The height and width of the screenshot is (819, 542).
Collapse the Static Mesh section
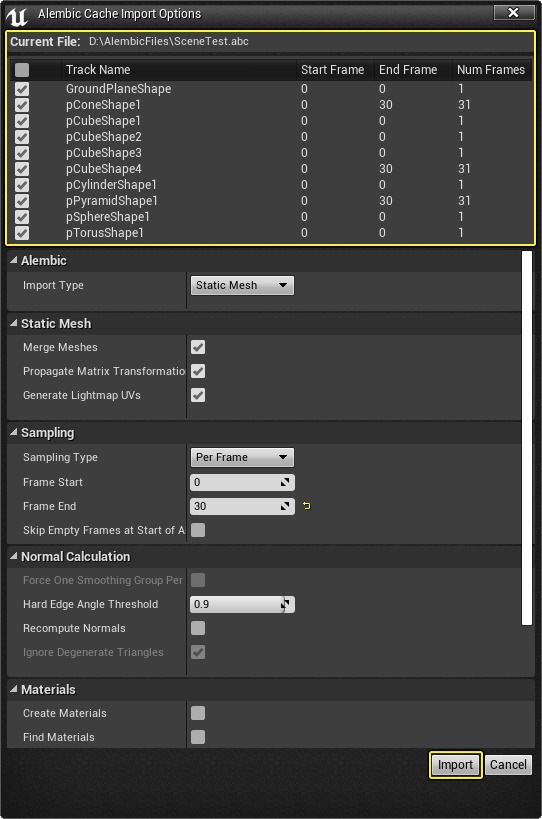14,323
